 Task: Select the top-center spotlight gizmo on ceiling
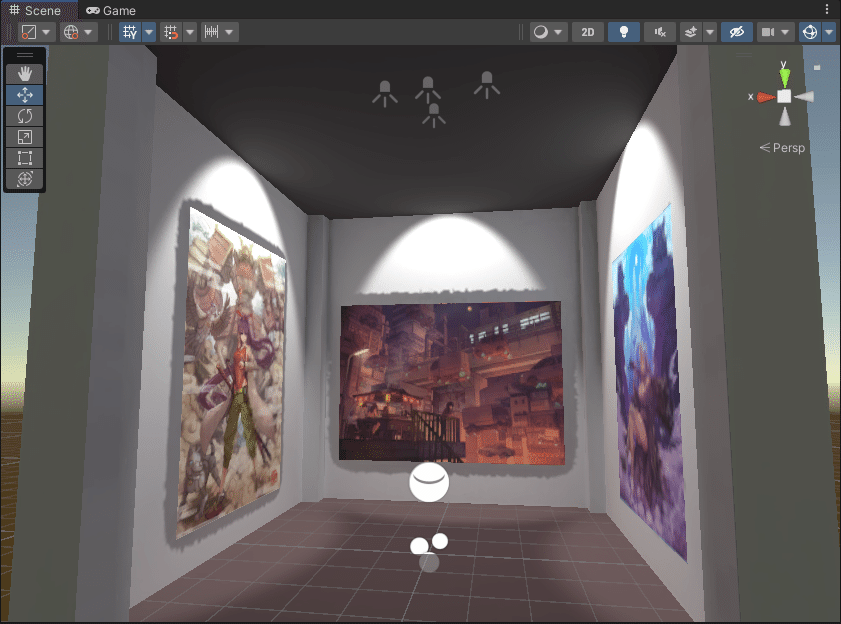(428, 89)
